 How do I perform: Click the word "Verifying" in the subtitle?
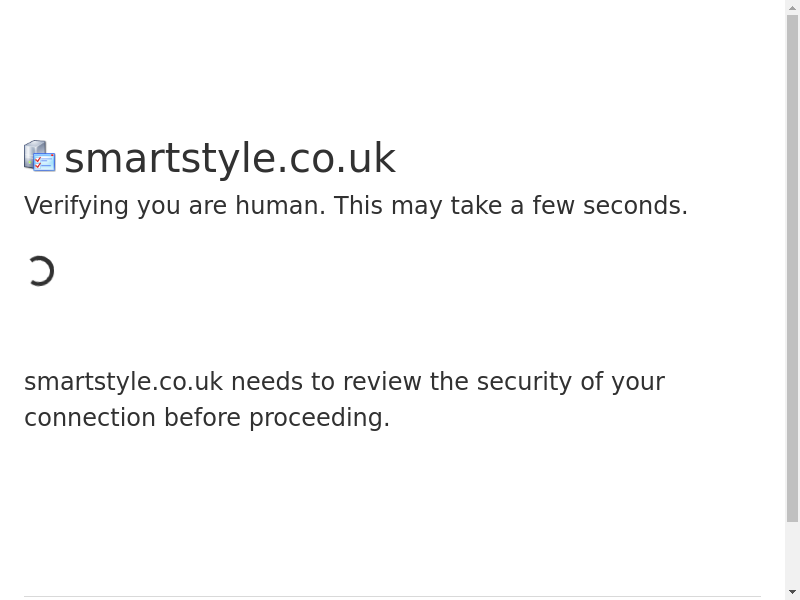[76, 206]
